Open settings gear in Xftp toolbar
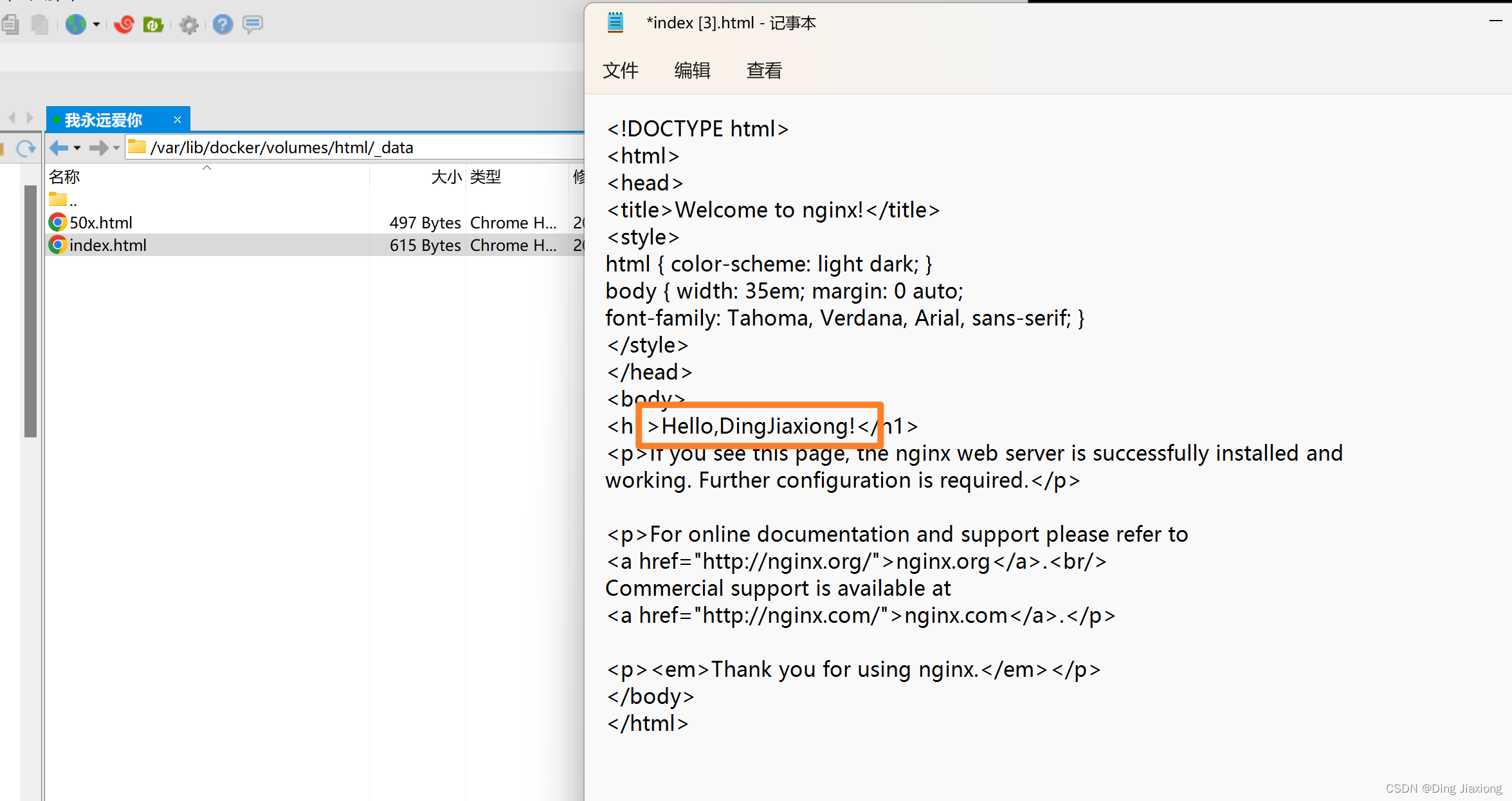1512x801 pixels. pyautogui.click(x=189, y=25)
